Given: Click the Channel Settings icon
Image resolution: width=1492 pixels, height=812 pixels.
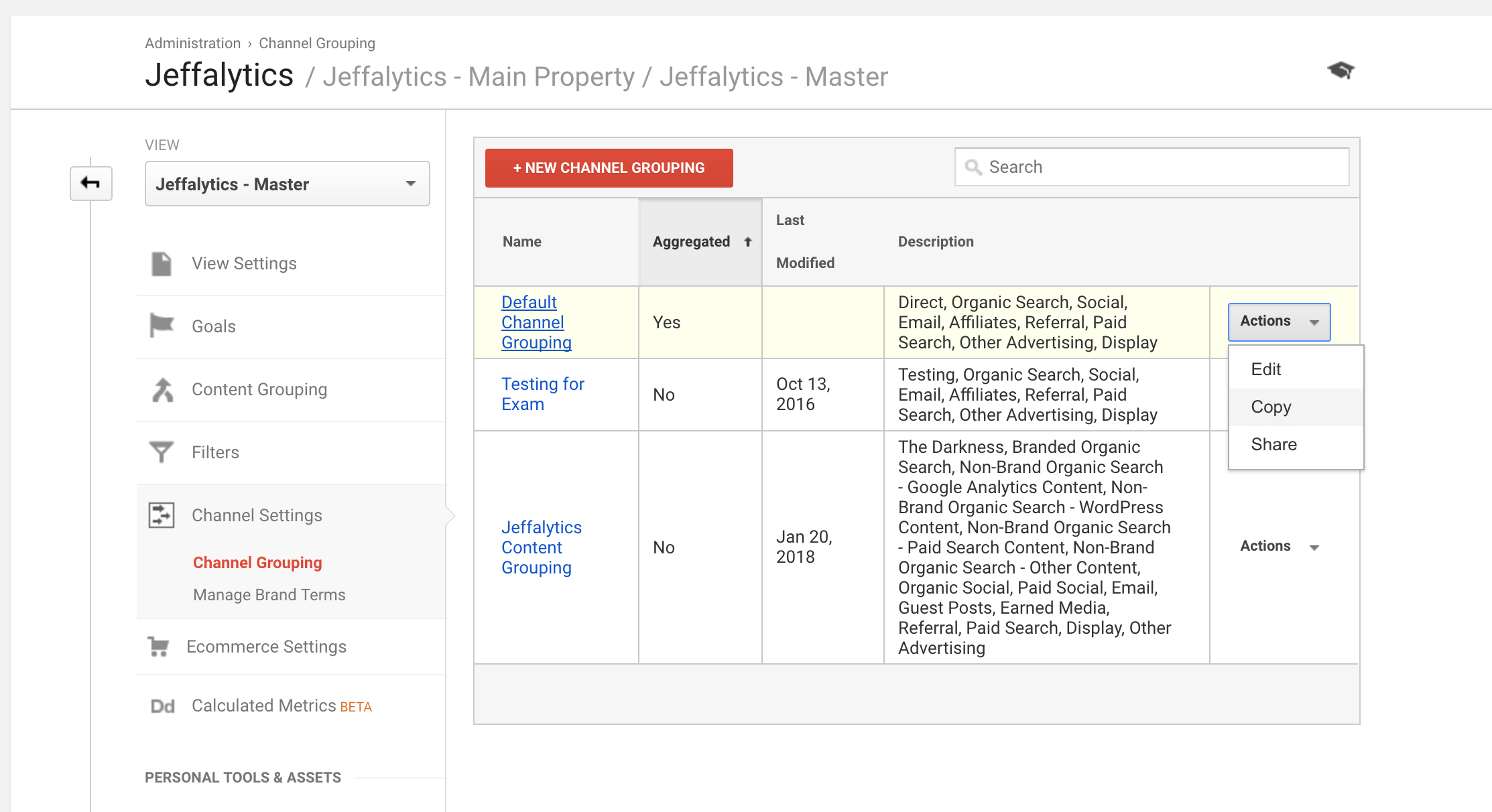Looking at the screenshot, I should tap(162, 515).
